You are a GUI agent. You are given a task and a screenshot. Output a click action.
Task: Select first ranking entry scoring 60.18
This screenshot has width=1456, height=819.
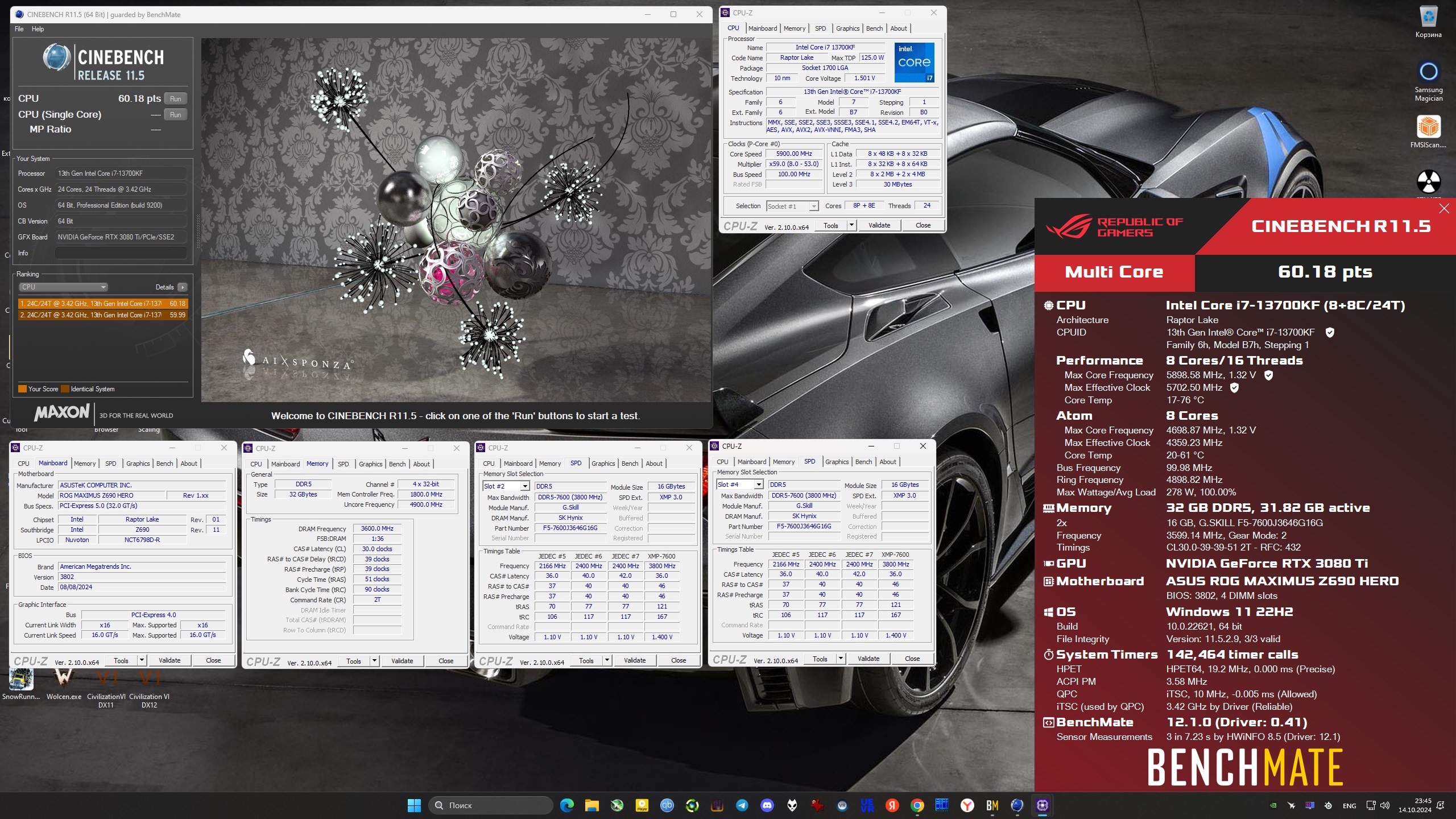click(102, 304)
